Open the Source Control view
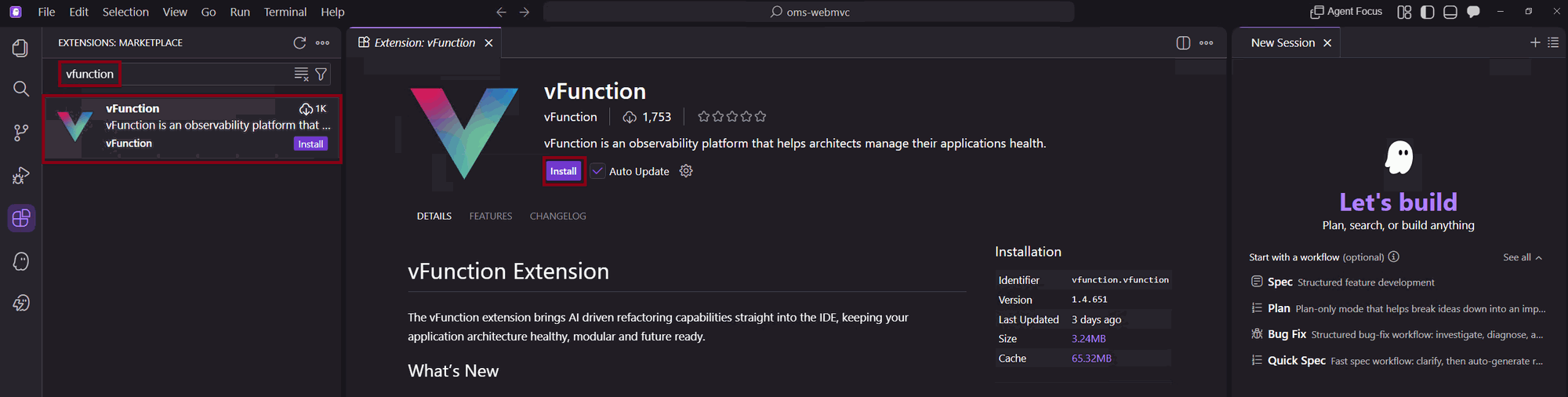 click(21, 133)
